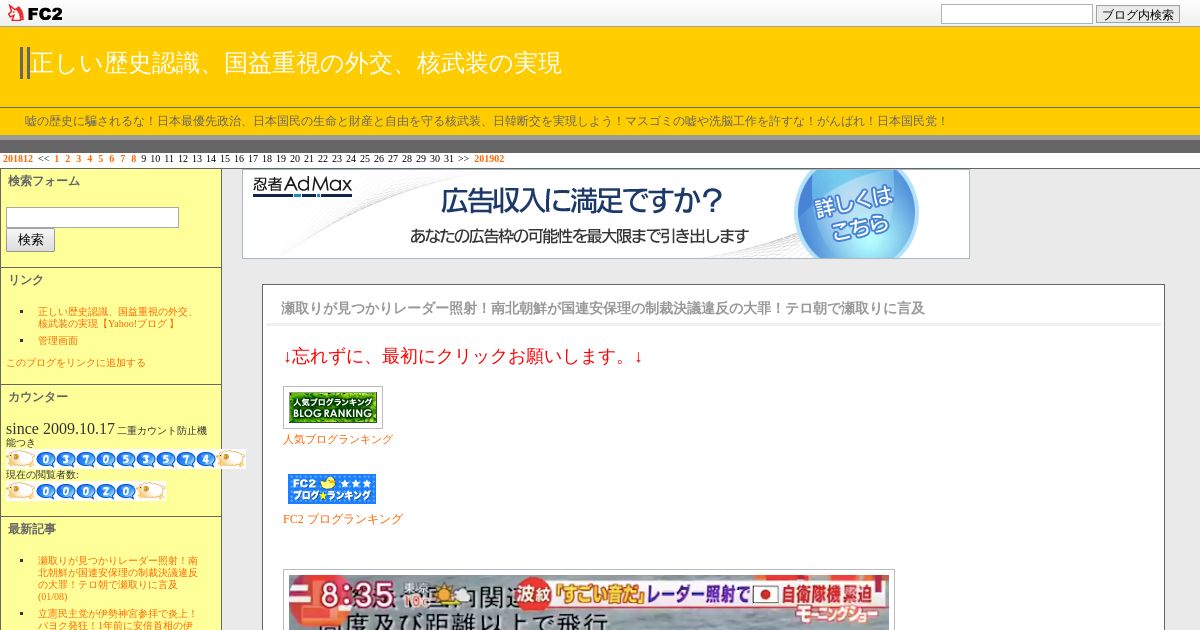1200x630 pixels.
Task: Open calendar day 3 link
Action: pyautogui.click(x=78, y=159)
